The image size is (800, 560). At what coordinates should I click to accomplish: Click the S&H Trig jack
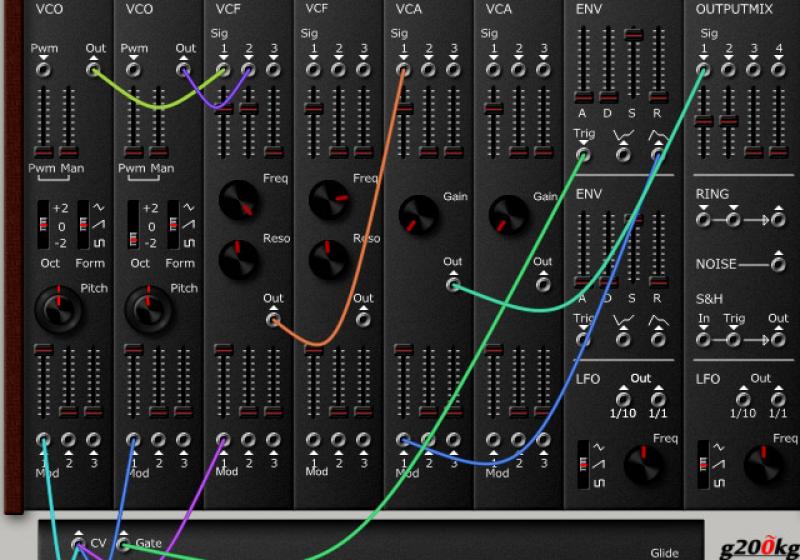pyautogui.click(x=733, y=339)
